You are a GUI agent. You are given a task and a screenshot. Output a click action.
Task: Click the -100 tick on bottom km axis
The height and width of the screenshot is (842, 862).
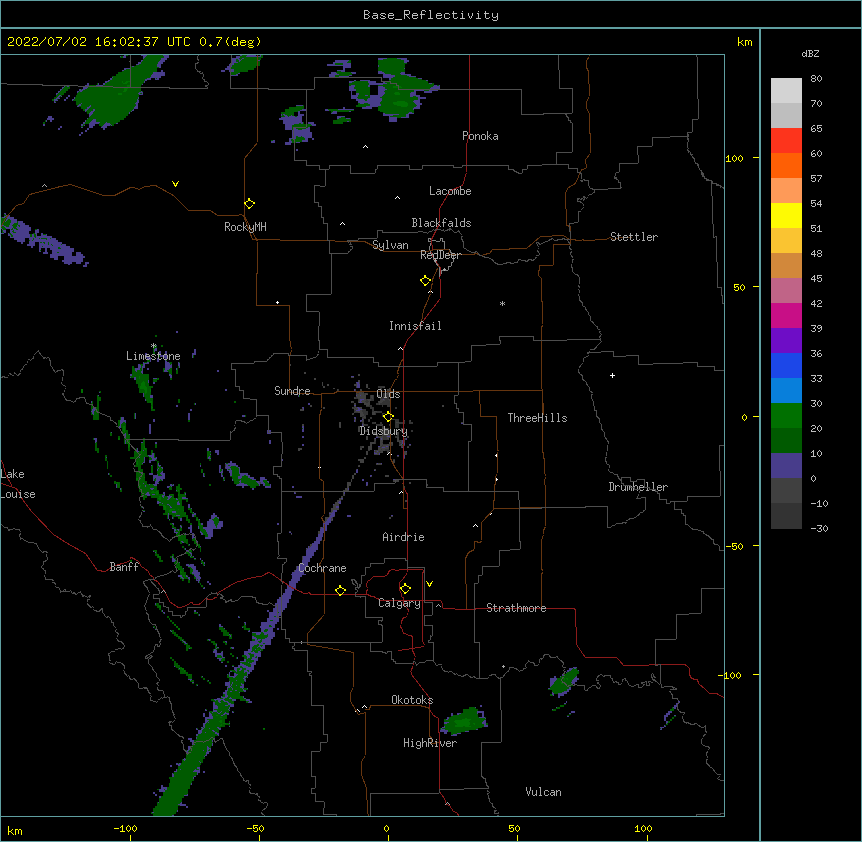pos(125,828)
